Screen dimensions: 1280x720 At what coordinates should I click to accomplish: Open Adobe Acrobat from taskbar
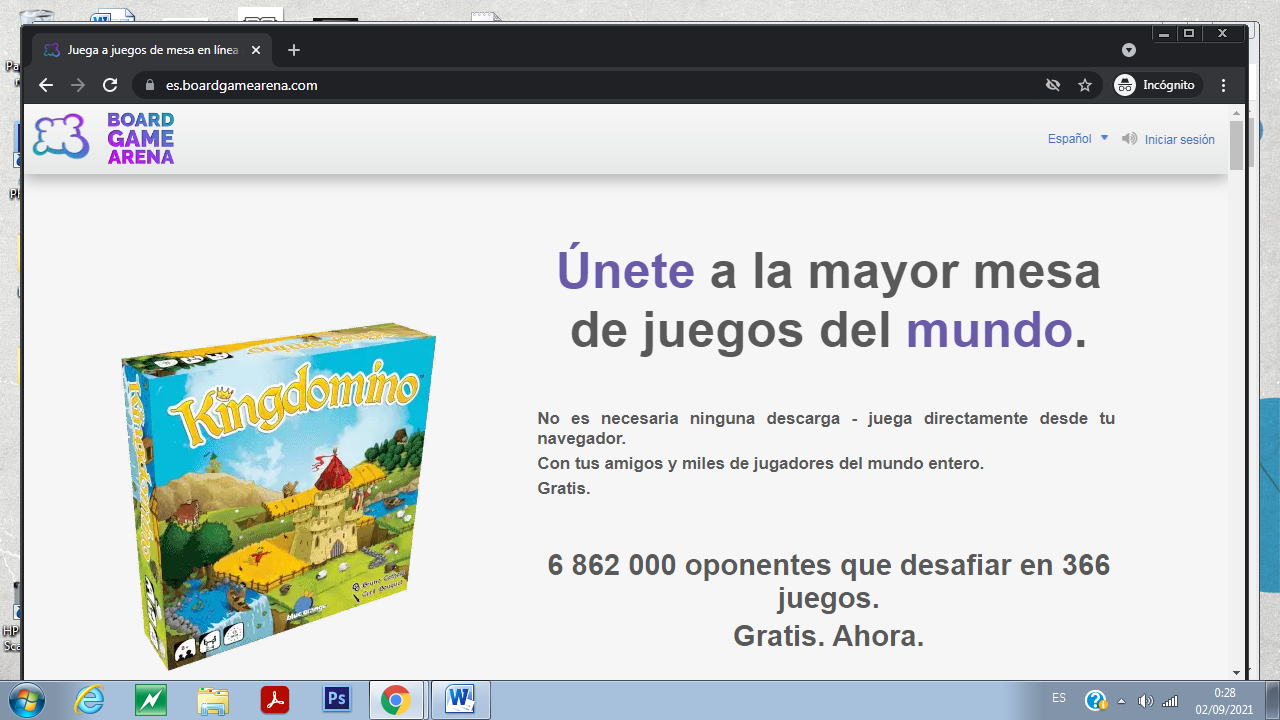coord(275,700)
